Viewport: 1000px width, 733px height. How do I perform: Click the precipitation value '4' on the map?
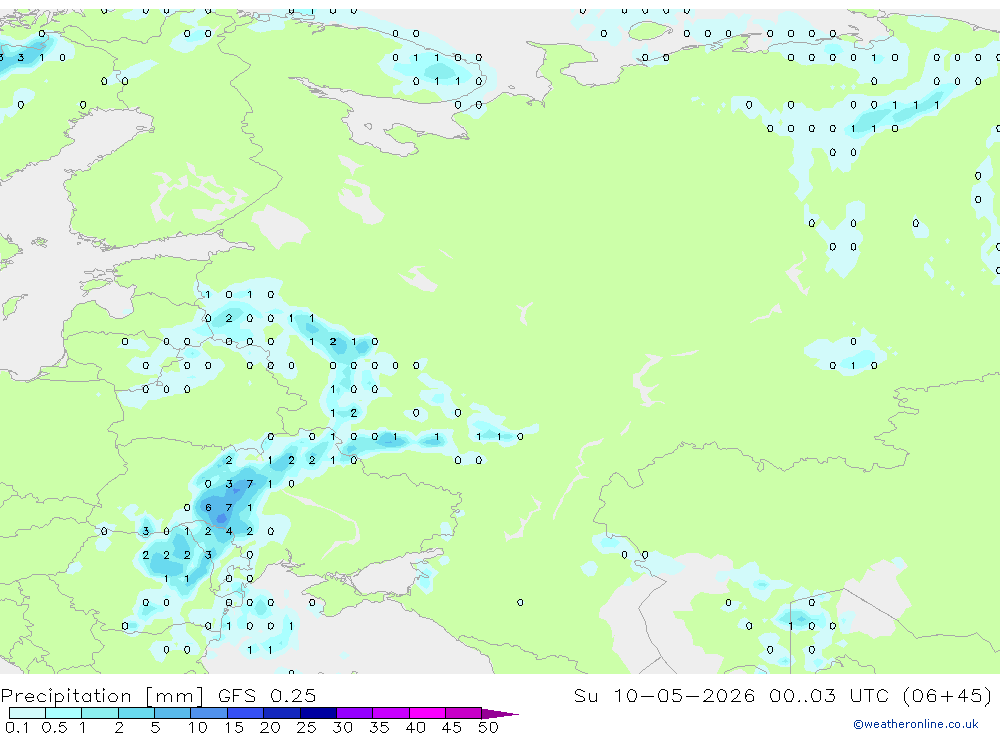pyautogui.click(x=229, y=531)
